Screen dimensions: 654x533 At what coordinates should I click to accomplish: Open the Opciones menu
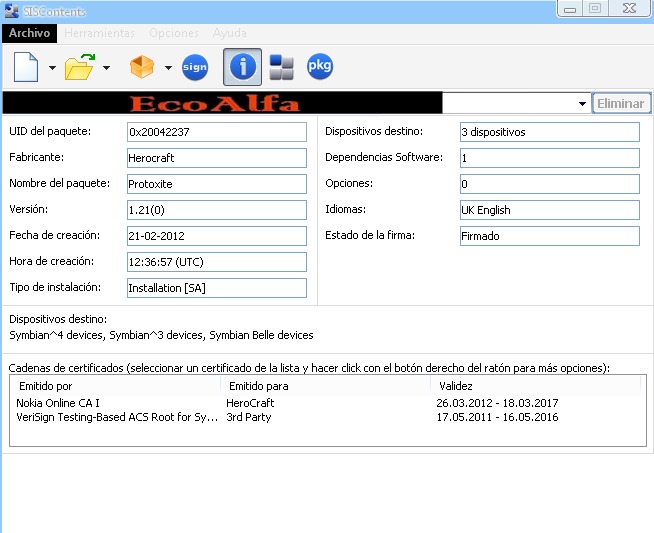[174, 33]
